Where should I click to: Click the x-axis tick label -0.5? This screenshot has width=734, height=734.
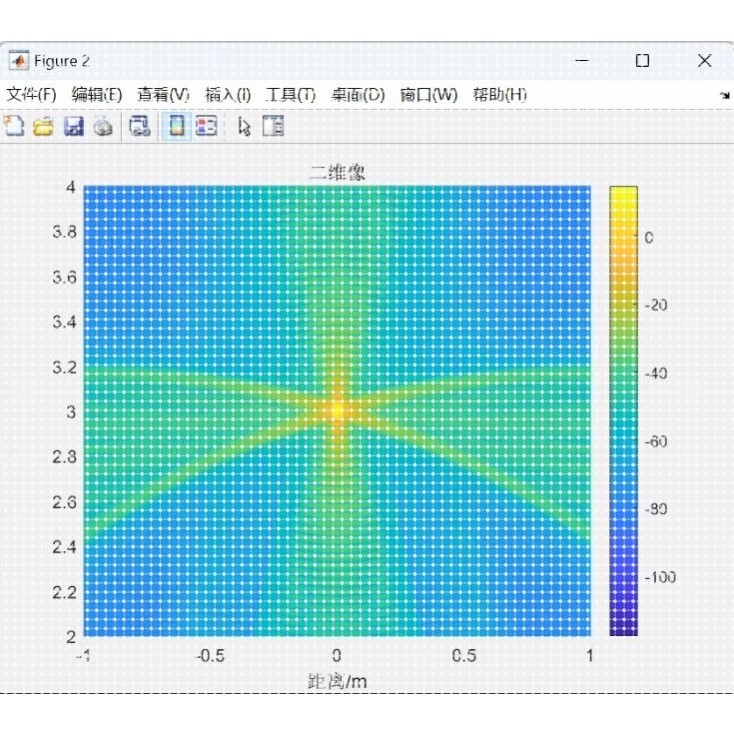coord(210,656)
